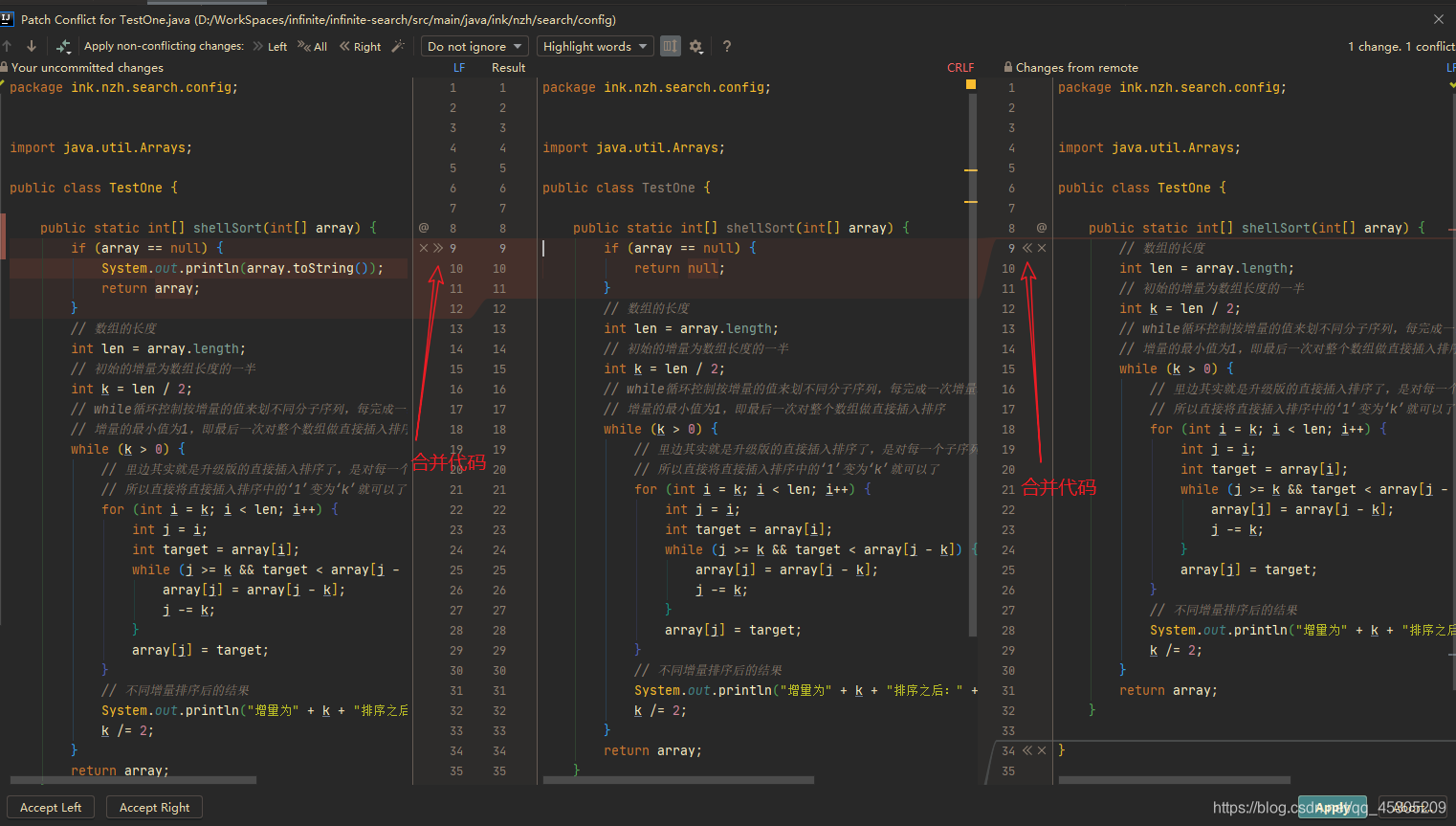Ignore the left change on line 9
Image resolution: width=1456 pixels, height=826 pixels.
424,248
